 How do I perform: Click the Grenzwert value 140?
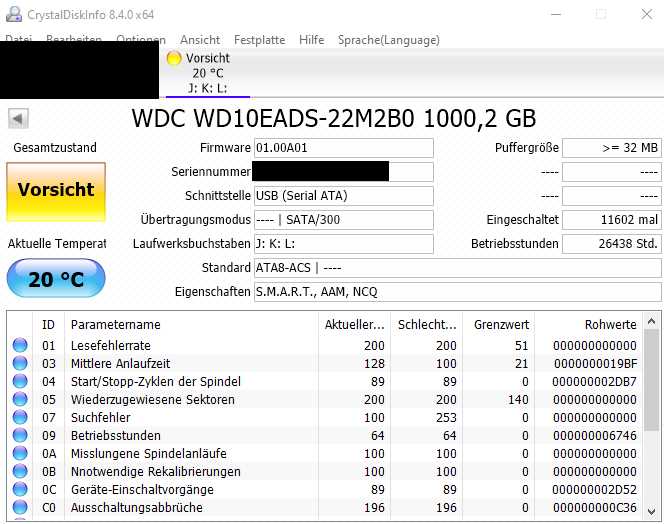pyautogui.click(x=518, y=399)
